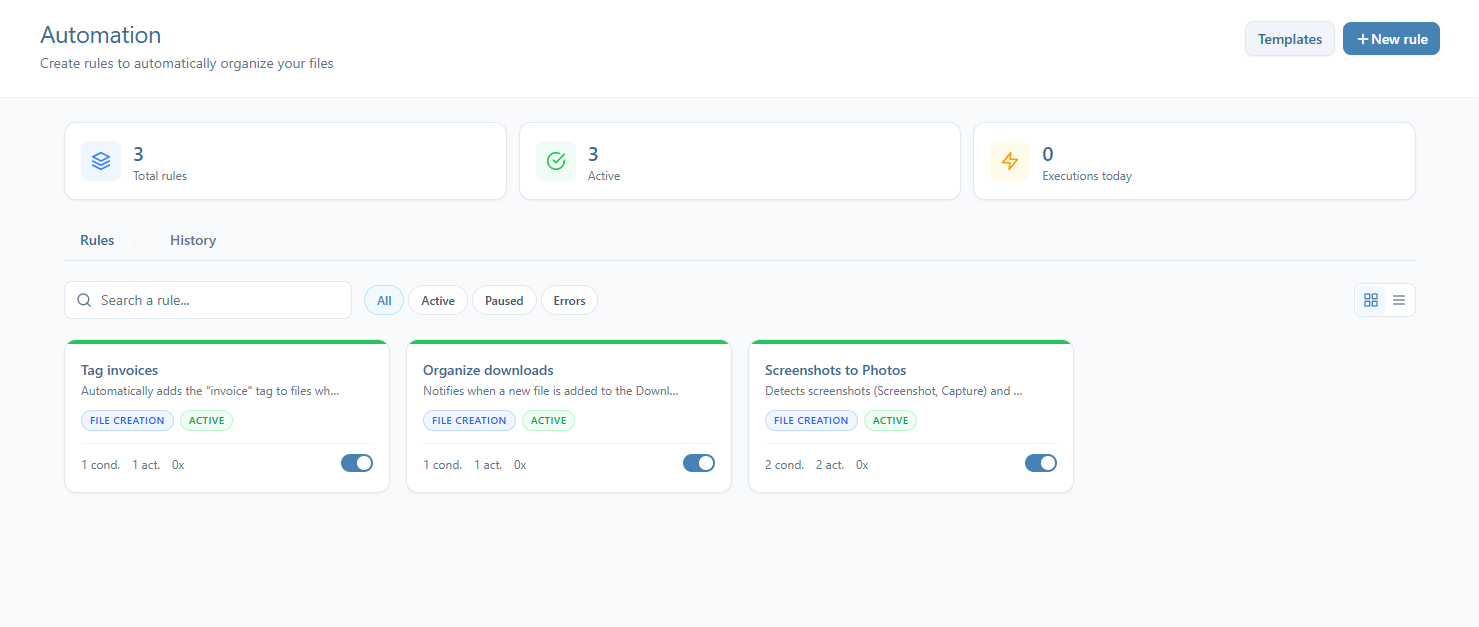Image resolution: width=1479 pixels, height=627 pixels.
Task: Filter rules by Active
Action: [x=437, y=300]
